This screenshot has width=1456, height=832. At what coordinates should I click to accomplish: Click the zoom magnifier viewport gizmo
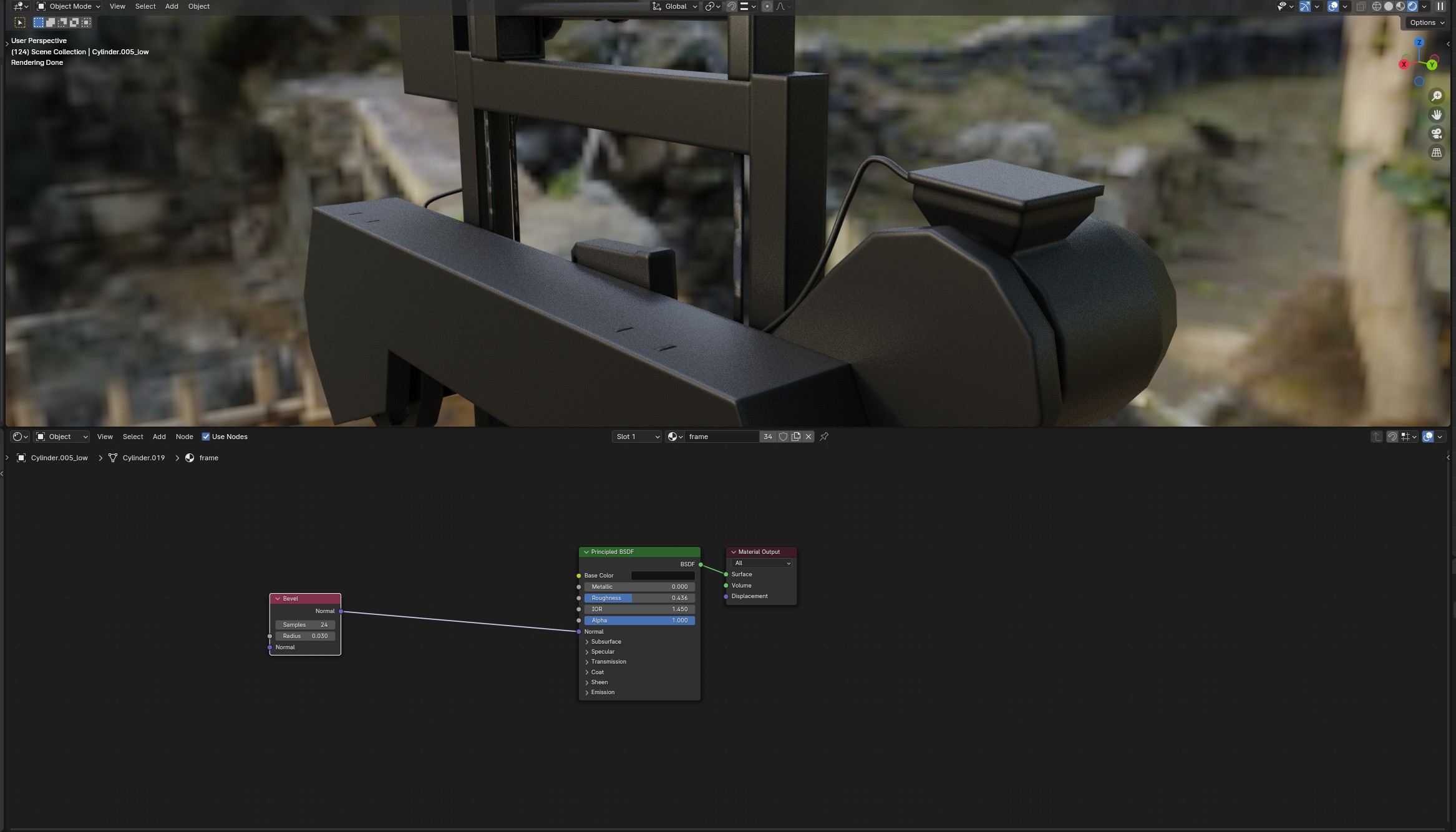1437,96
